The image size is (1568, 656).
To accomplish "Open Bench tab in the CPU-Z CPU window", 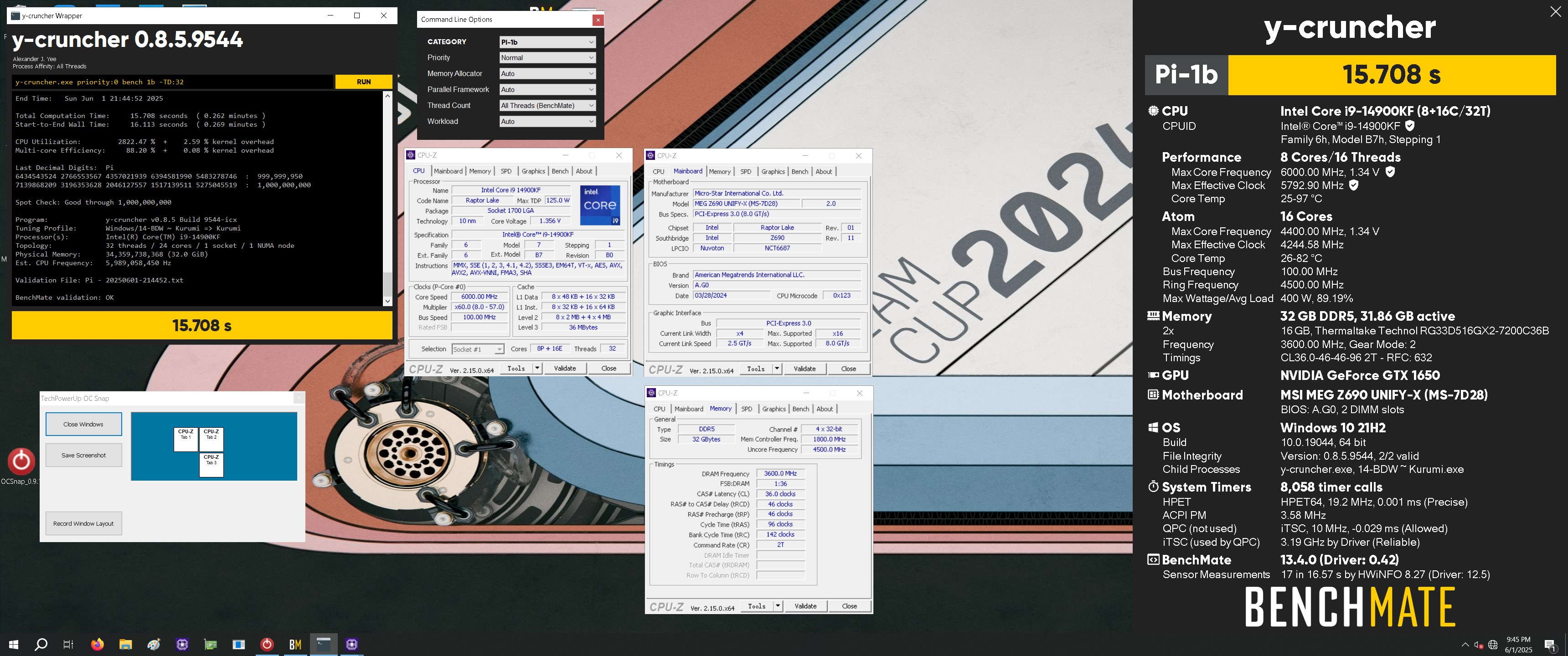I will tap(560, 171).
